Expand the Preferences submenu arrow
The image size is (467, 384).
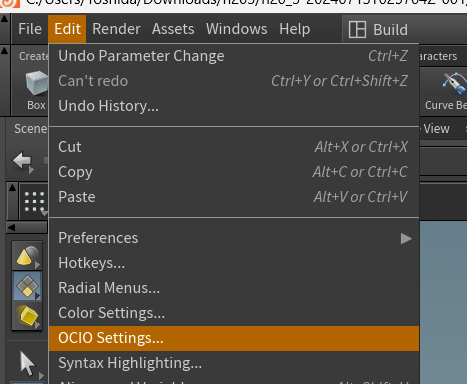(x=406, y=238)
